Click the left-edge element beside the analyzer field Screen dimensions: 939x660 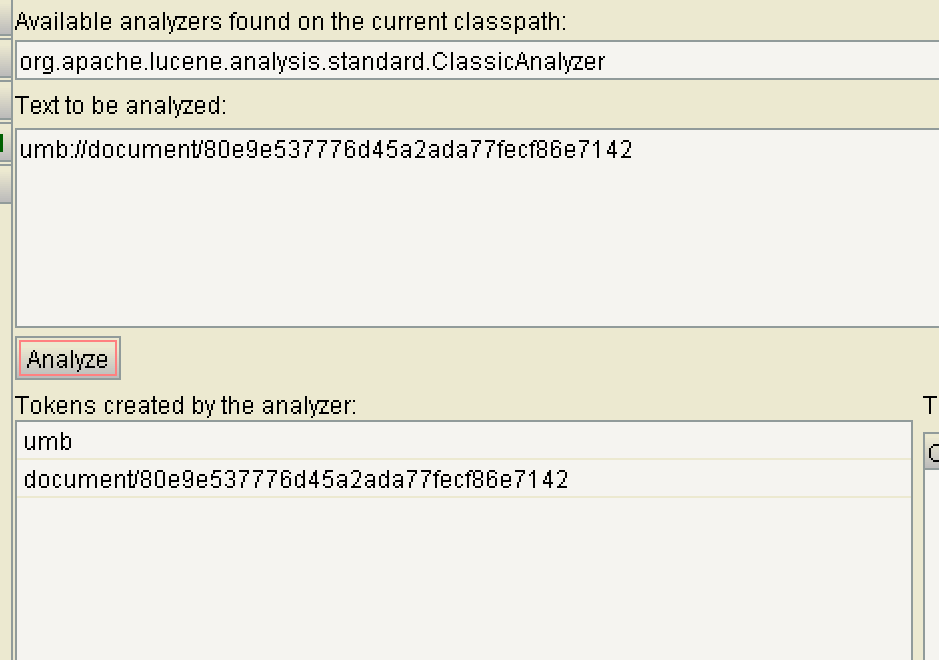click(x=4, y=60)
